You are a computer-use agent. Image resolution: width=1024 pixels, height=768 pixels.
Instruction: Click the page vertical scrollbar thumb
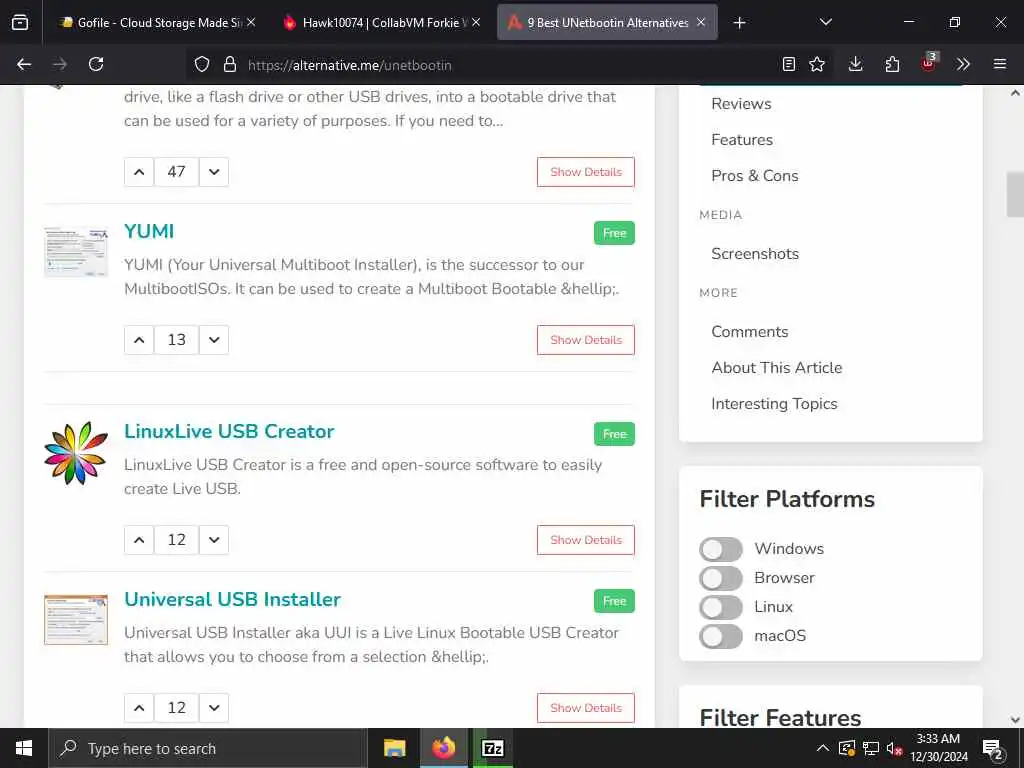click(1015, 195)
